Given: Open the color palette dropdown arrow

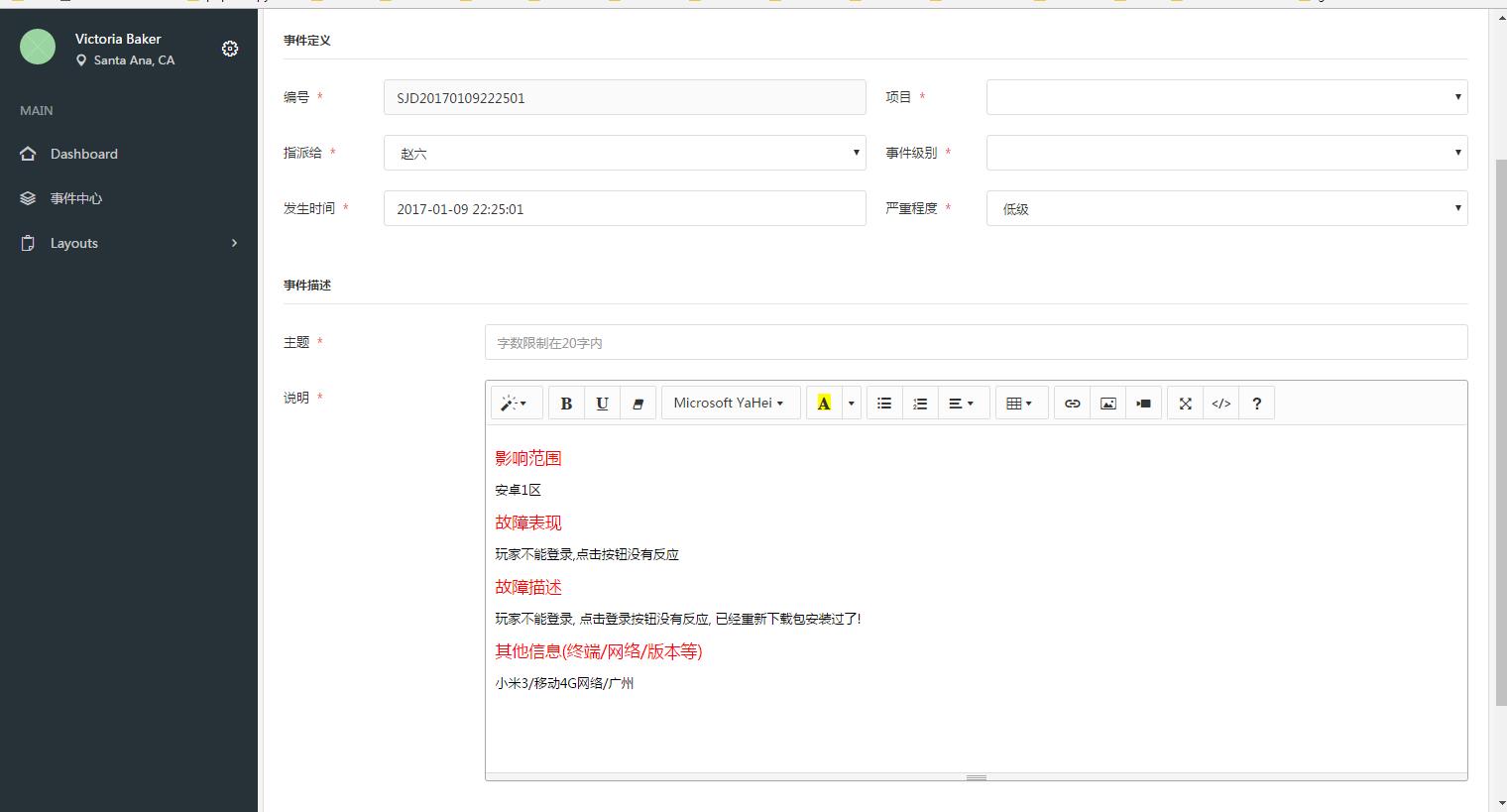Looking at the screenshot, I should pos(851,403).
